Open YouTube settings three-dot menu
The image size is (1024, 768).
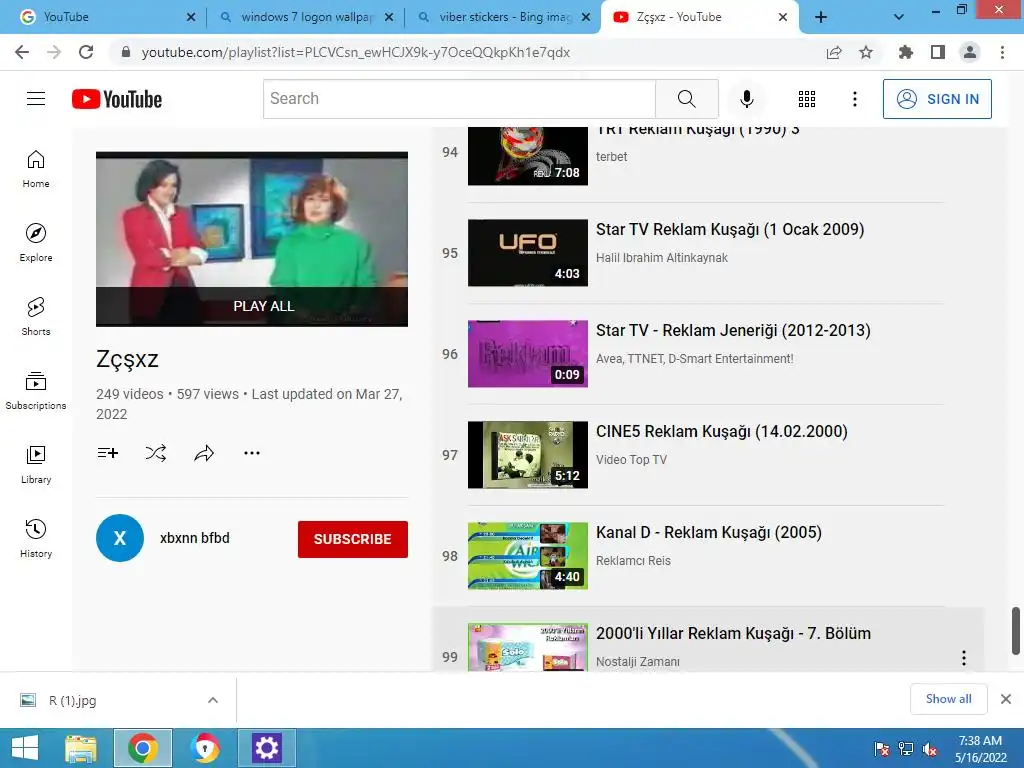tap(854, 99)
